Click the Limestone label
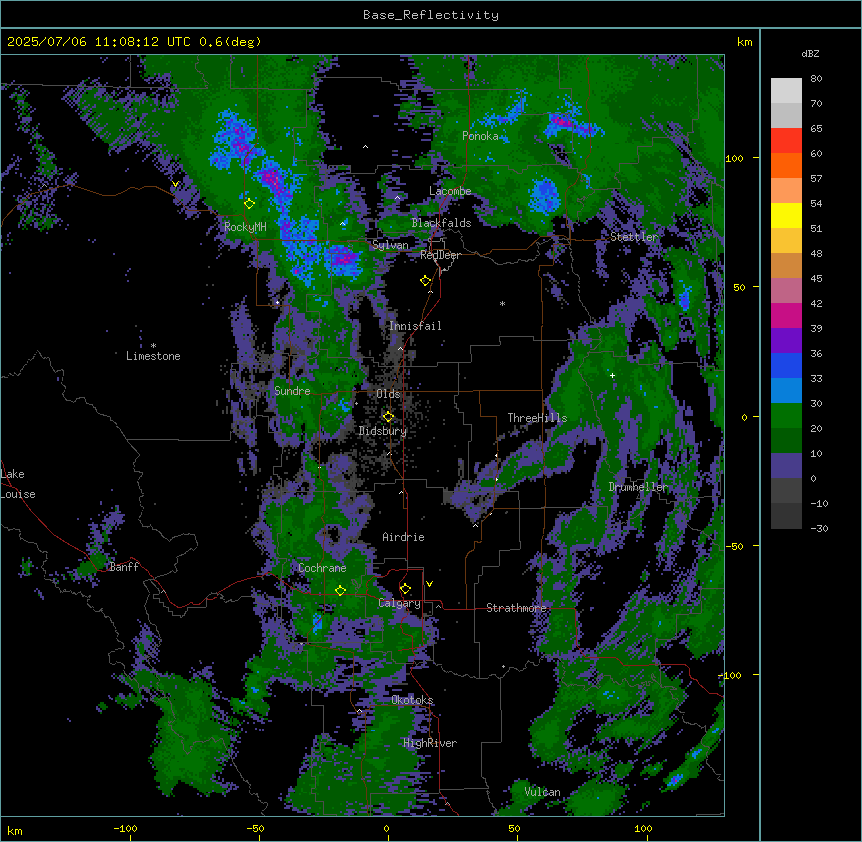The width and height of the screenshot is (862, 842). [x=153, y=356]
